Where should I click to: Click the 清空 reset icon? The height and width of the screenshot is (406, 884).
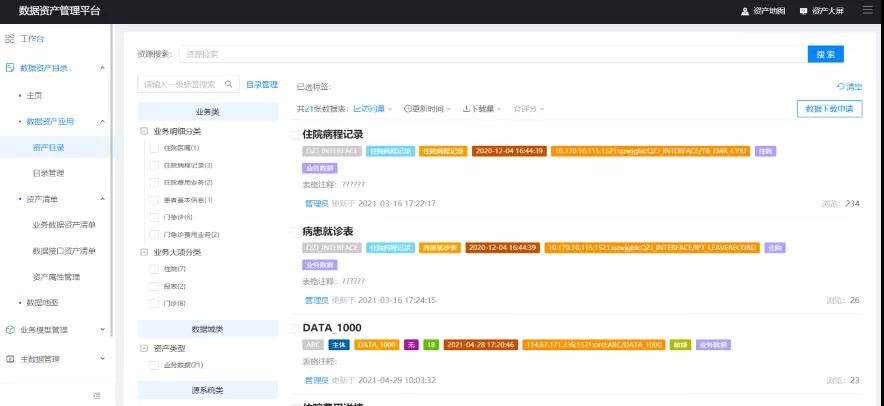[x=840, y=87]
